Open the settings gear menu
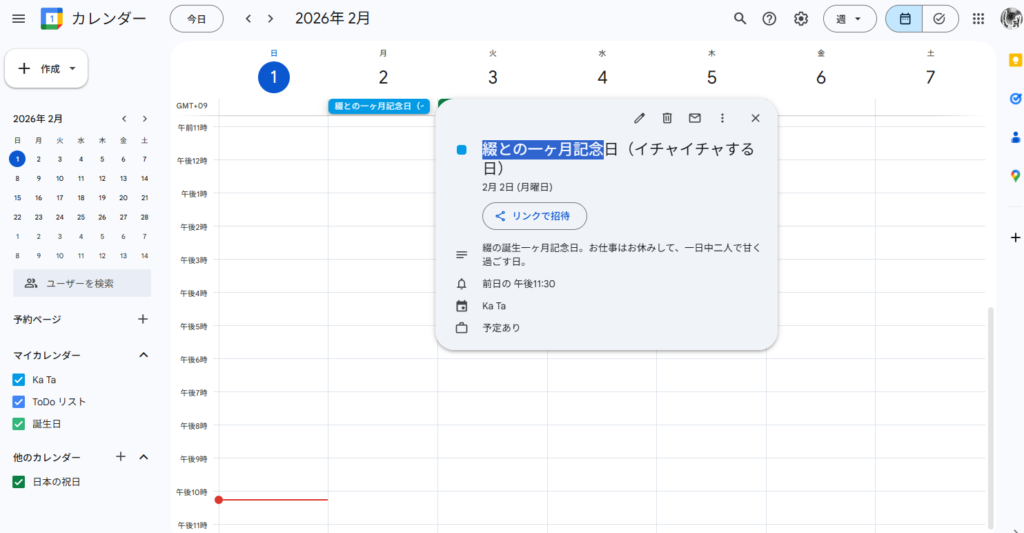 pos(800,19)
